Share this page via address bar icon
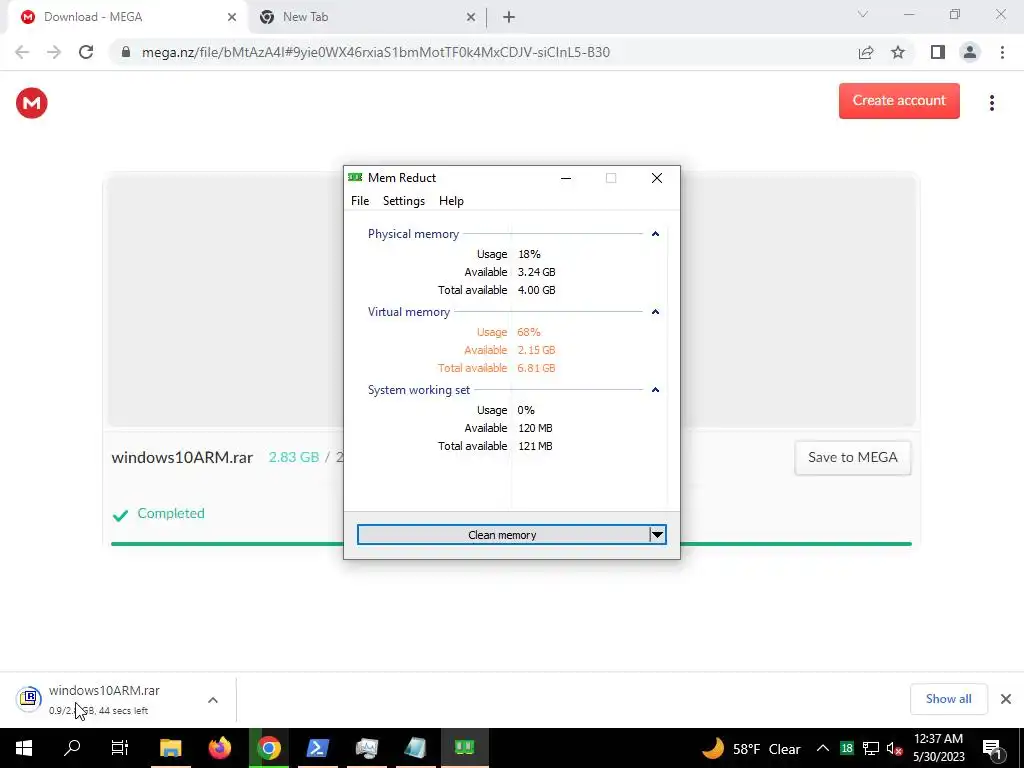1024x768 pixels. [866, 52]
